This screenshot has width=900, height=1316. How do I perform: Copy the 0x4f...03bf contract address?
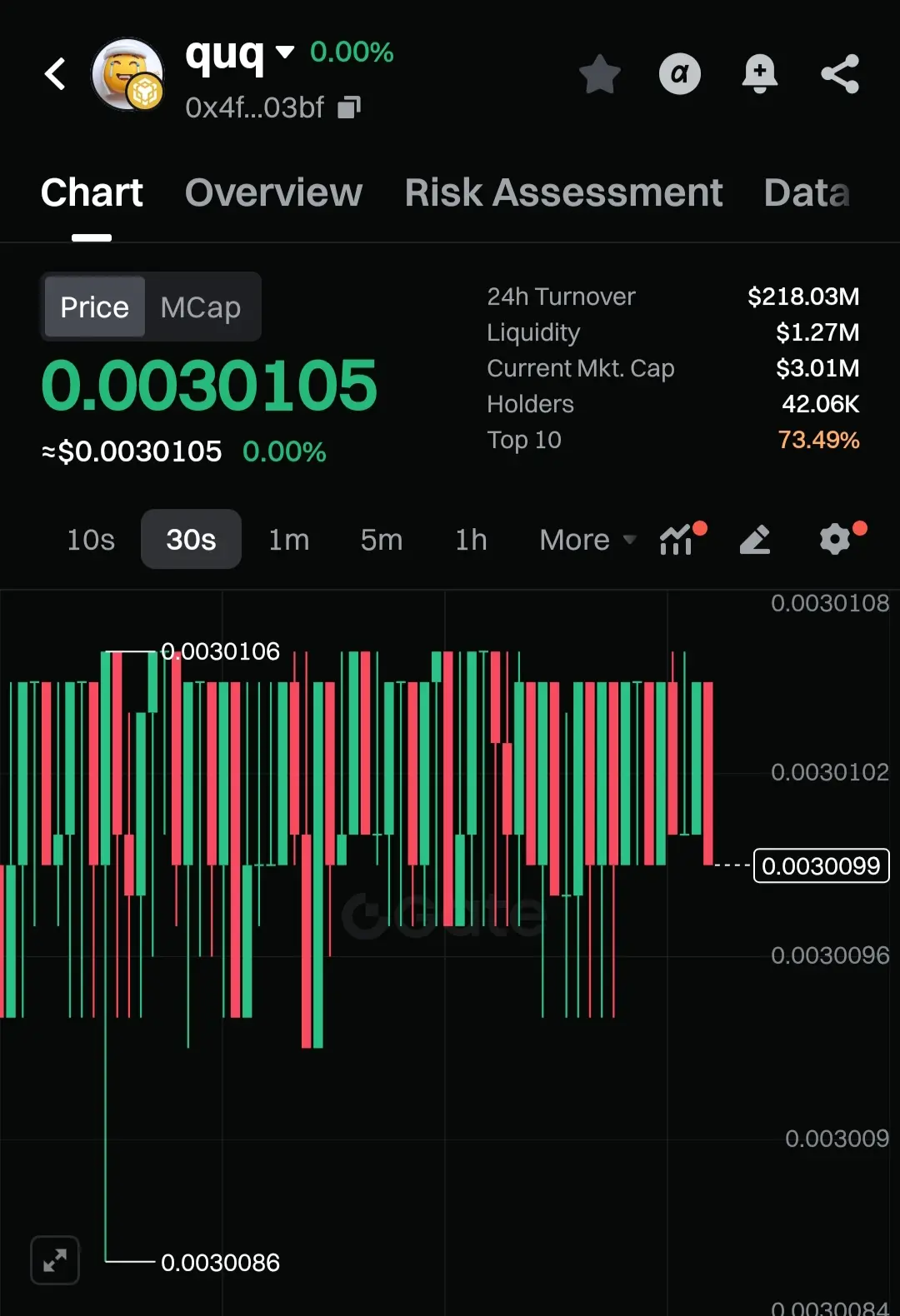[x=349, y=107]
